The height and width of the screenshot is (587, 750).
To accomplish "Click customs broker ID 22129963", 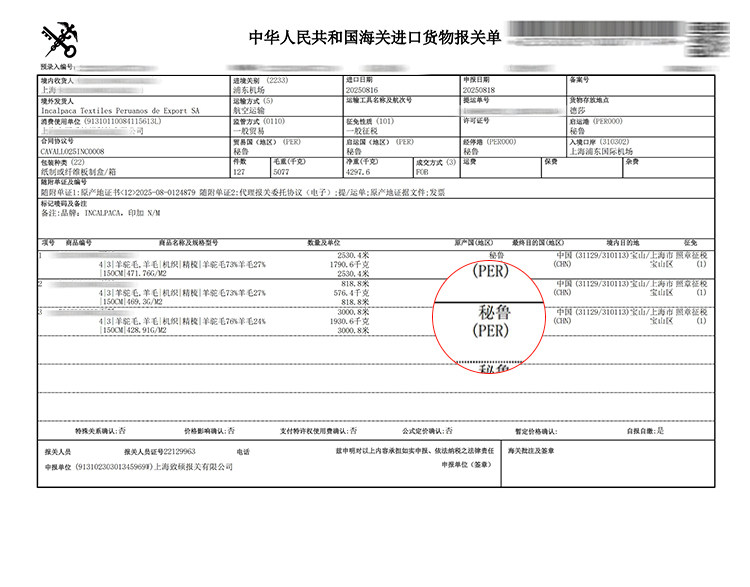I will [179, 452].
